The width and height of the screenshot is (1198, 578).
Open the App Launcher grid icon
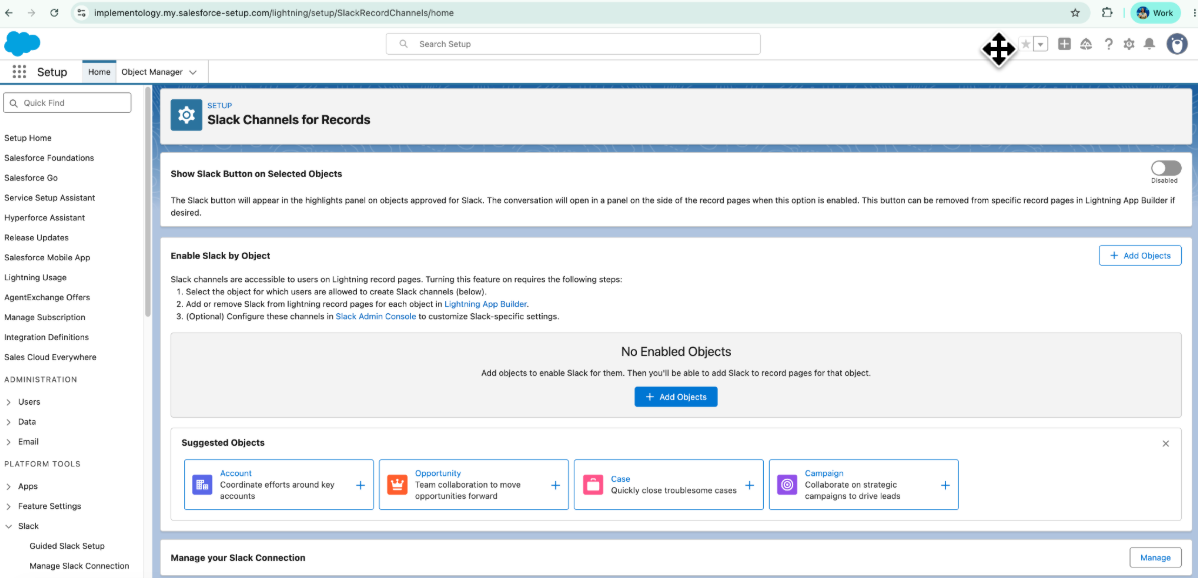(x=20, y=72)
